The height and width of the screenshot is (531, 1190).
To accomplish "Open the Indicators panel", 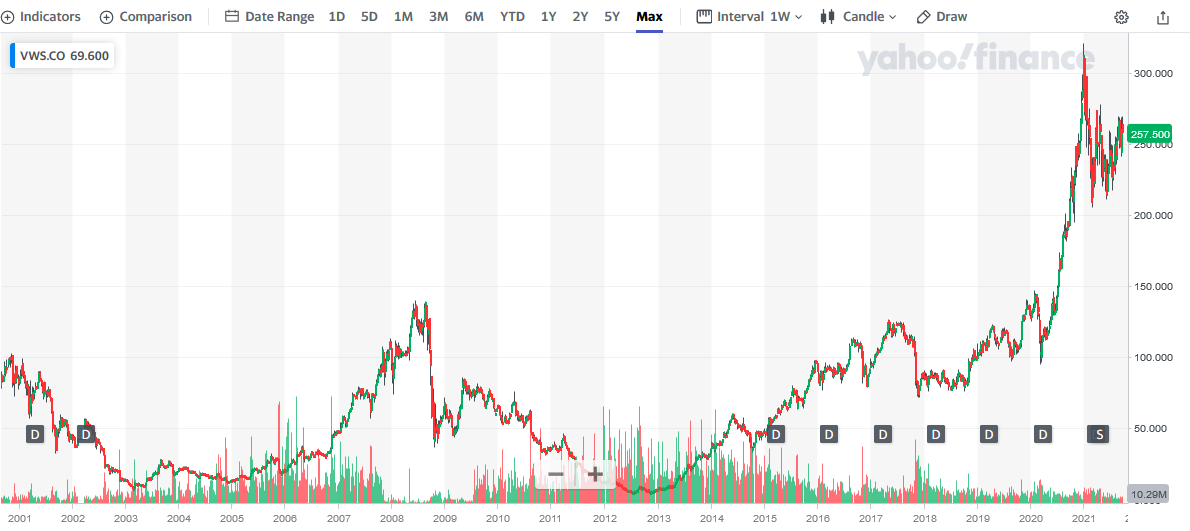I will pyautogui.click(x=41, y=17).
